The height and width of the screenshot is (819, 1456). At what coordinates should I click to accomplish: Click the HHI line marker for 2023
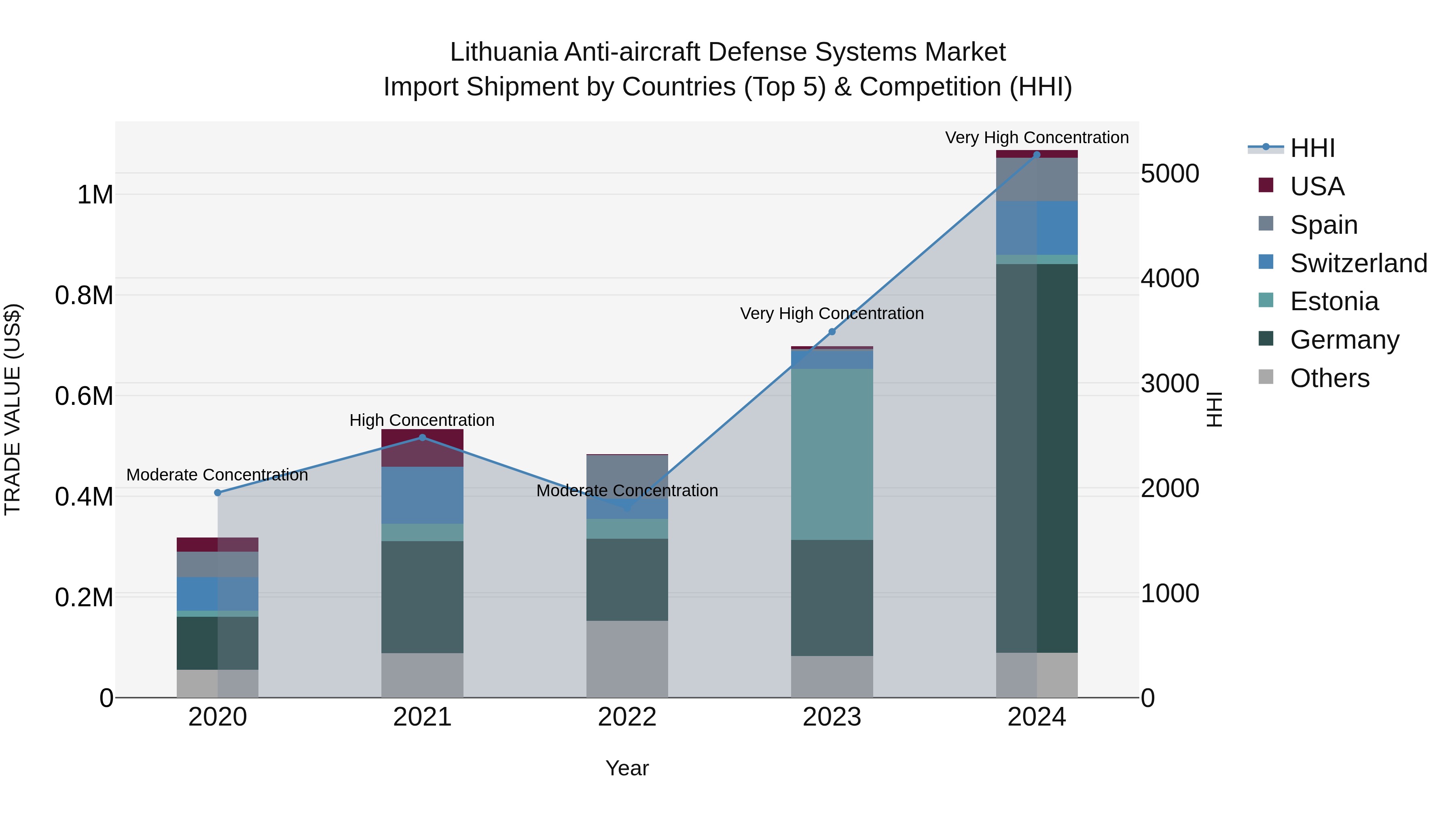[x=832, y=332]
